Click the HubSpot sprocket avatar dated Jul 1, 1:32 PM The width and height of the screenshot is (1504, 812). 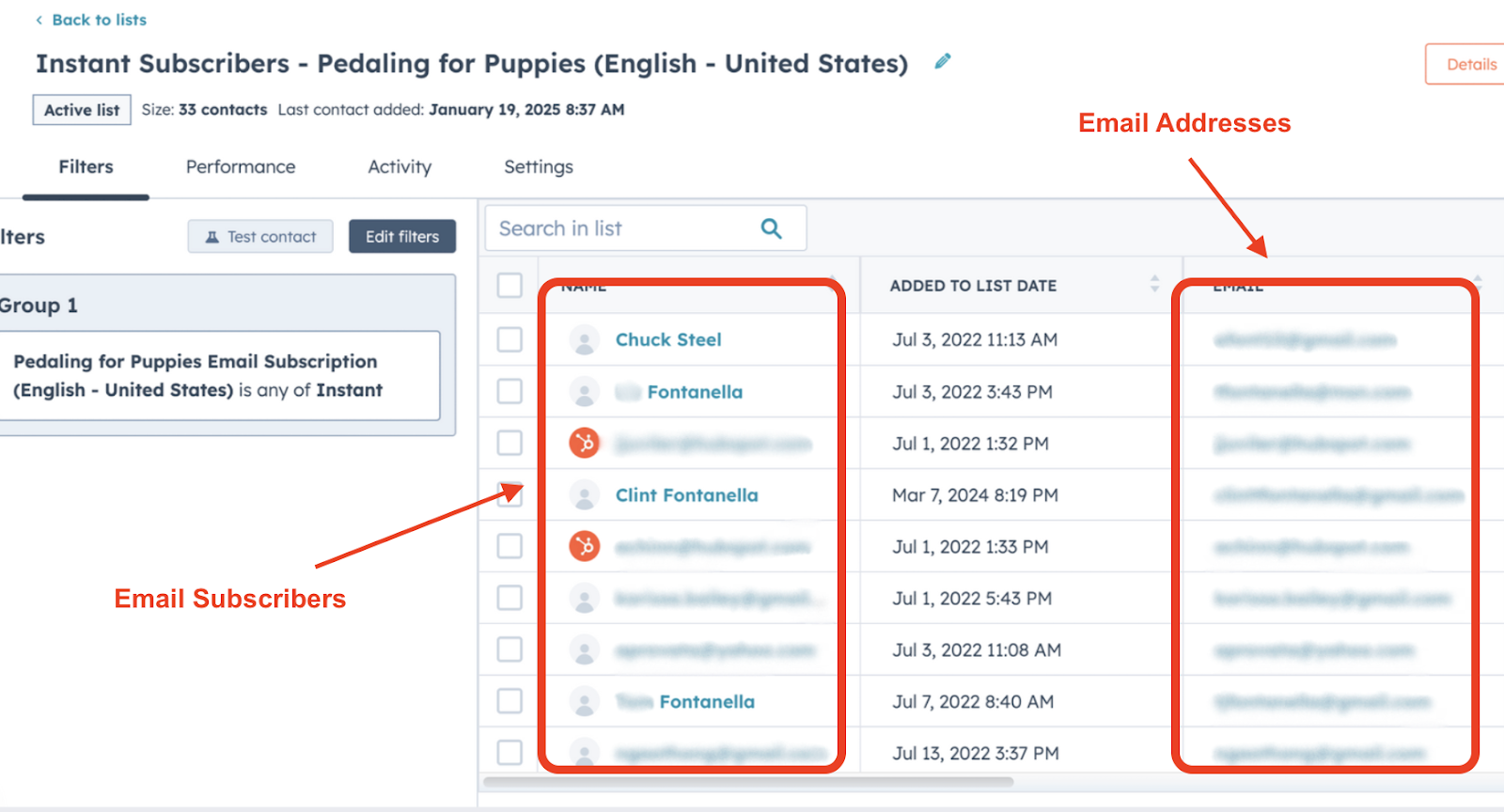(x=585, y=443)
